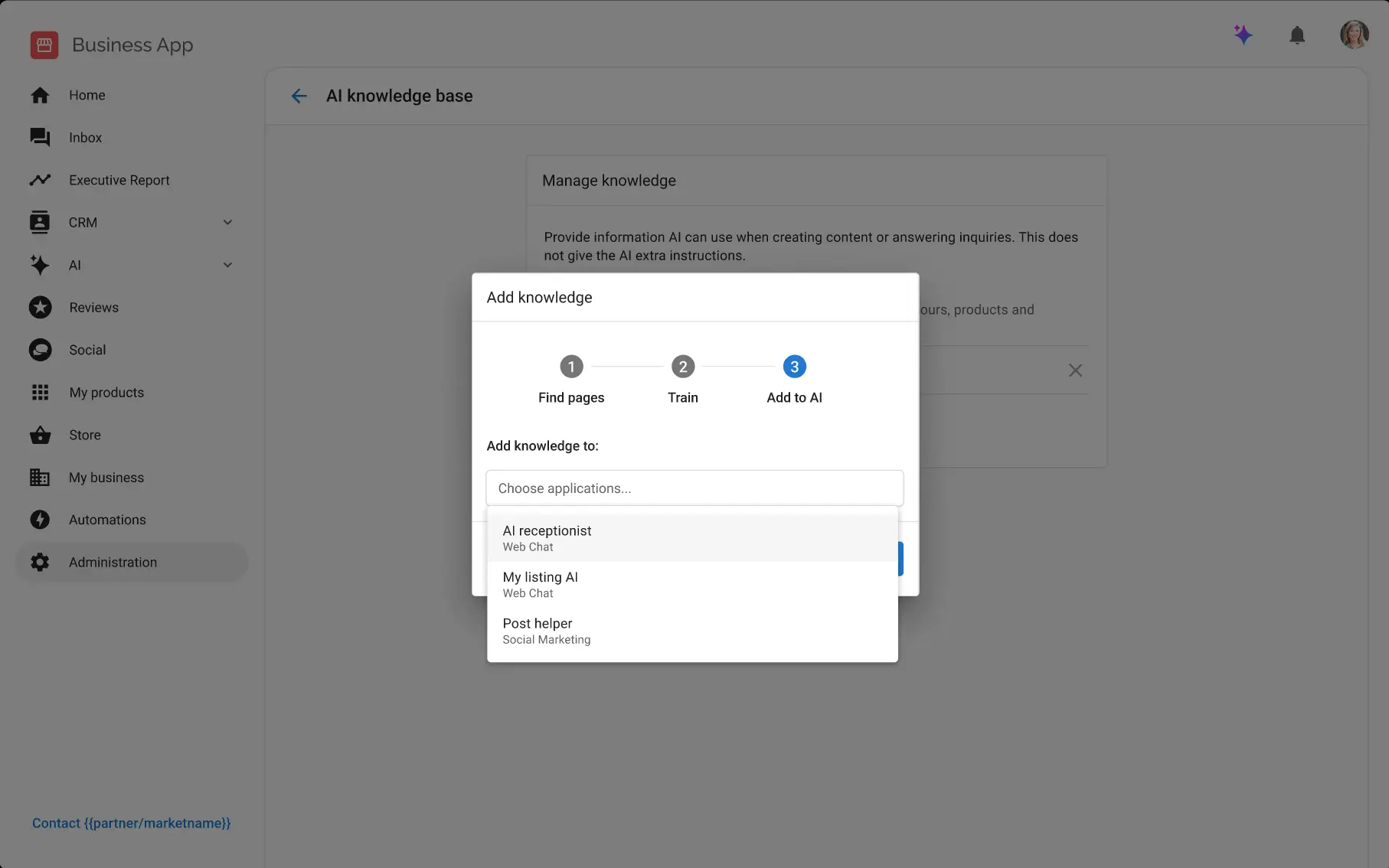
Task: Expand the CRM sidebar section
Action: click(x=227, y=222)
